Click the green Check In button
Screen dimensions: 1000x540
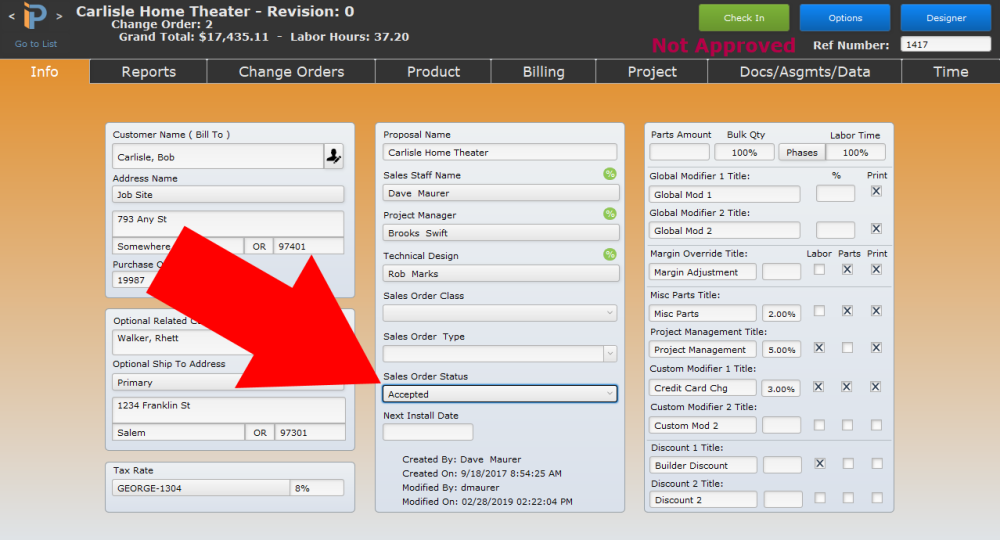click(744, 18)
